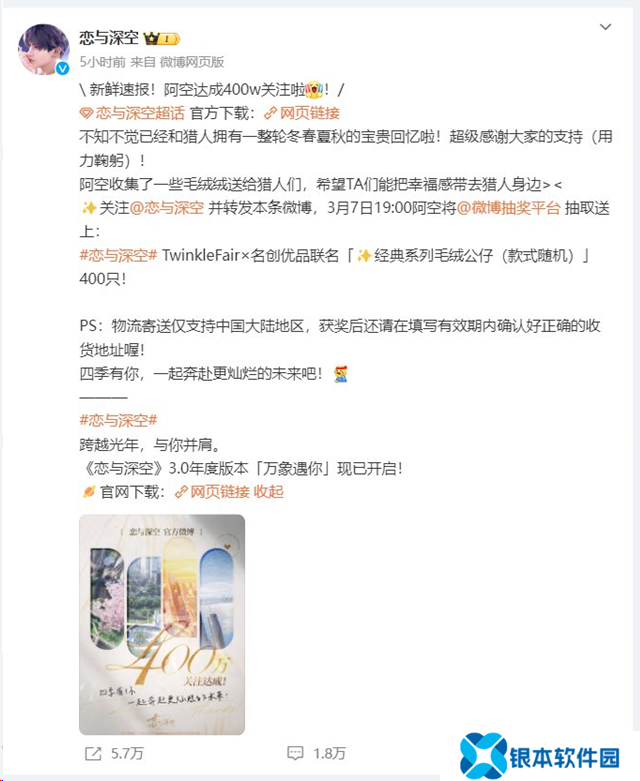Click the repost icon showing 5.7万
The image size is (640, 781).
click(x=93, y=754)
